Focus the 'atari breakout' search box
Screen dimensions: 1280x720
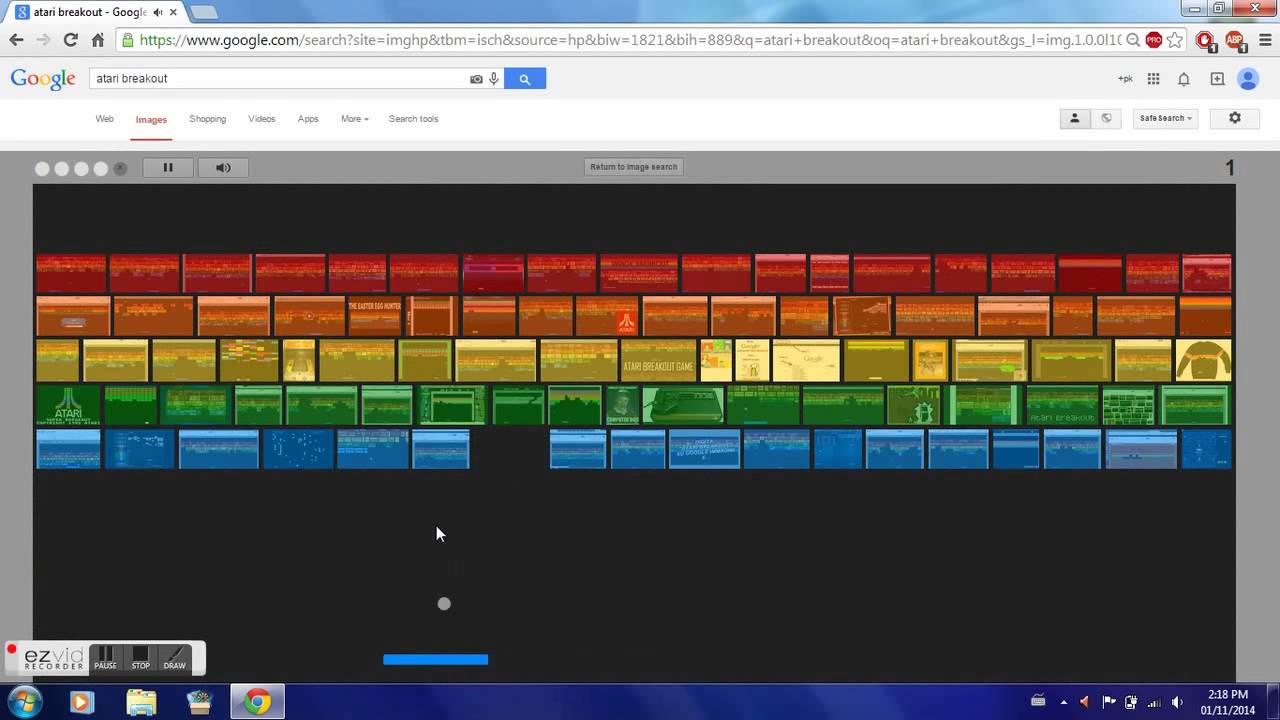[280, 79]
